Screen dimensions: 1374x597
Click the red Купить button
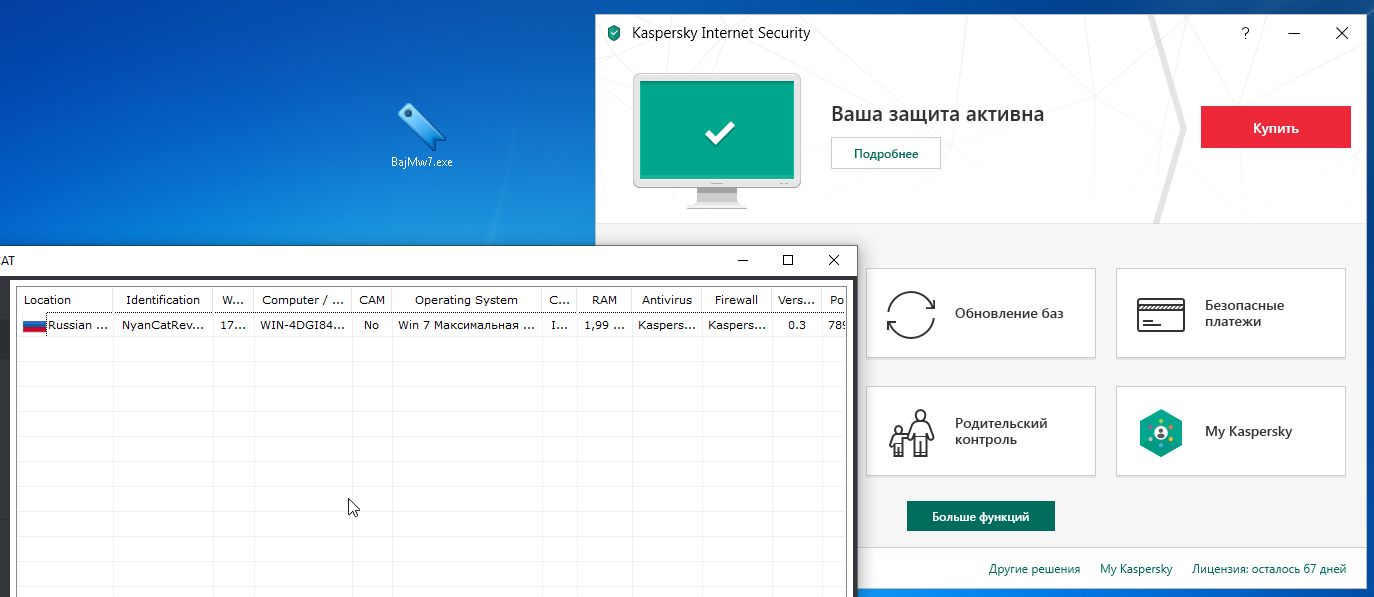point(1275,127)
